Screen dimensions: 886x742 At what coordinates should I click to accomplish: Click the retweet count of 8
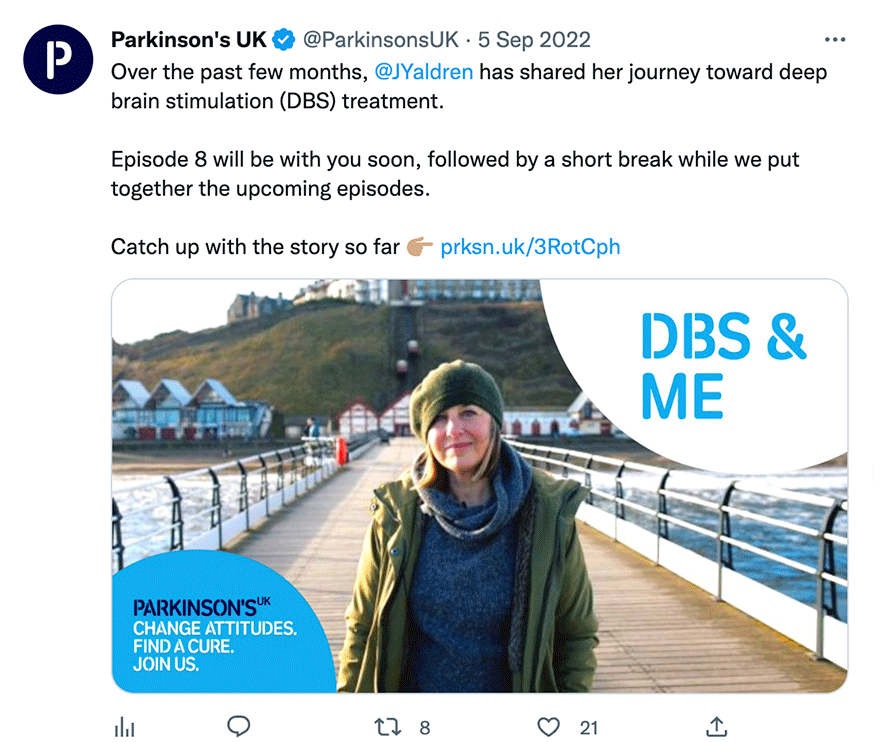424,728
